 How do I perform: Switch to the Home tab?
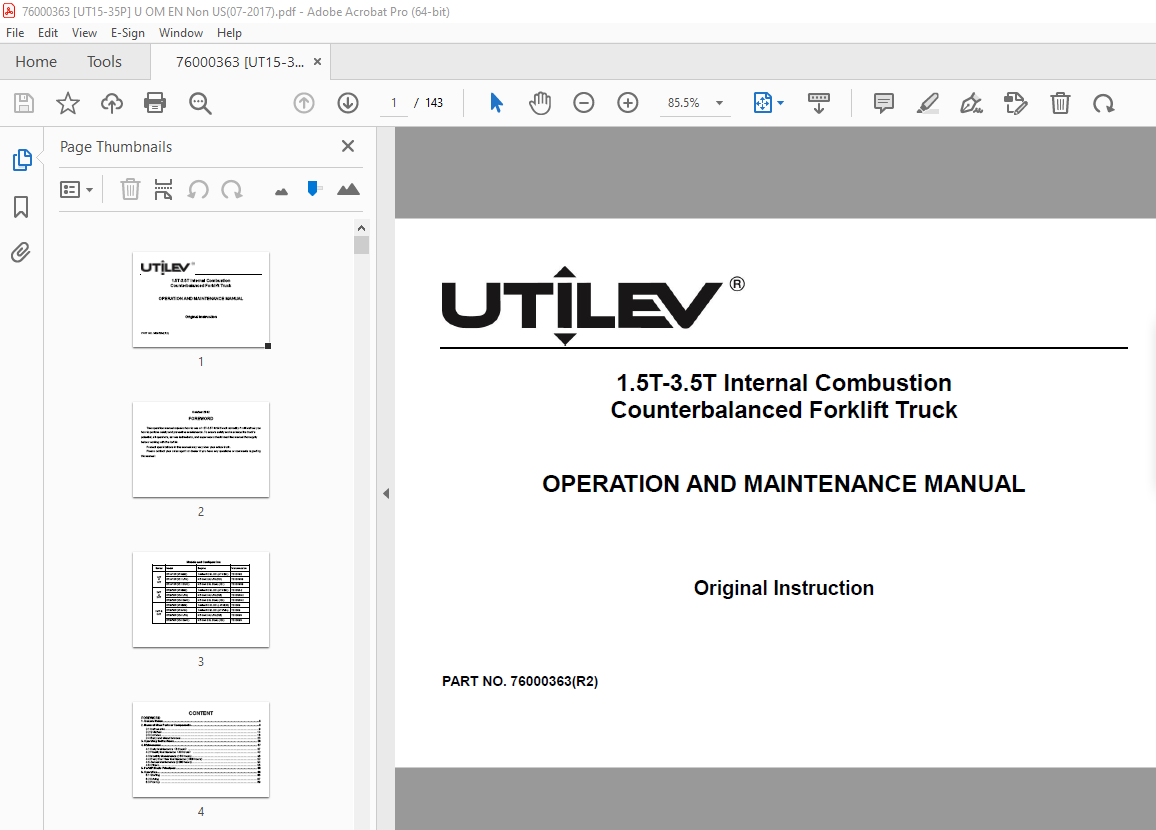click(36, 62)
